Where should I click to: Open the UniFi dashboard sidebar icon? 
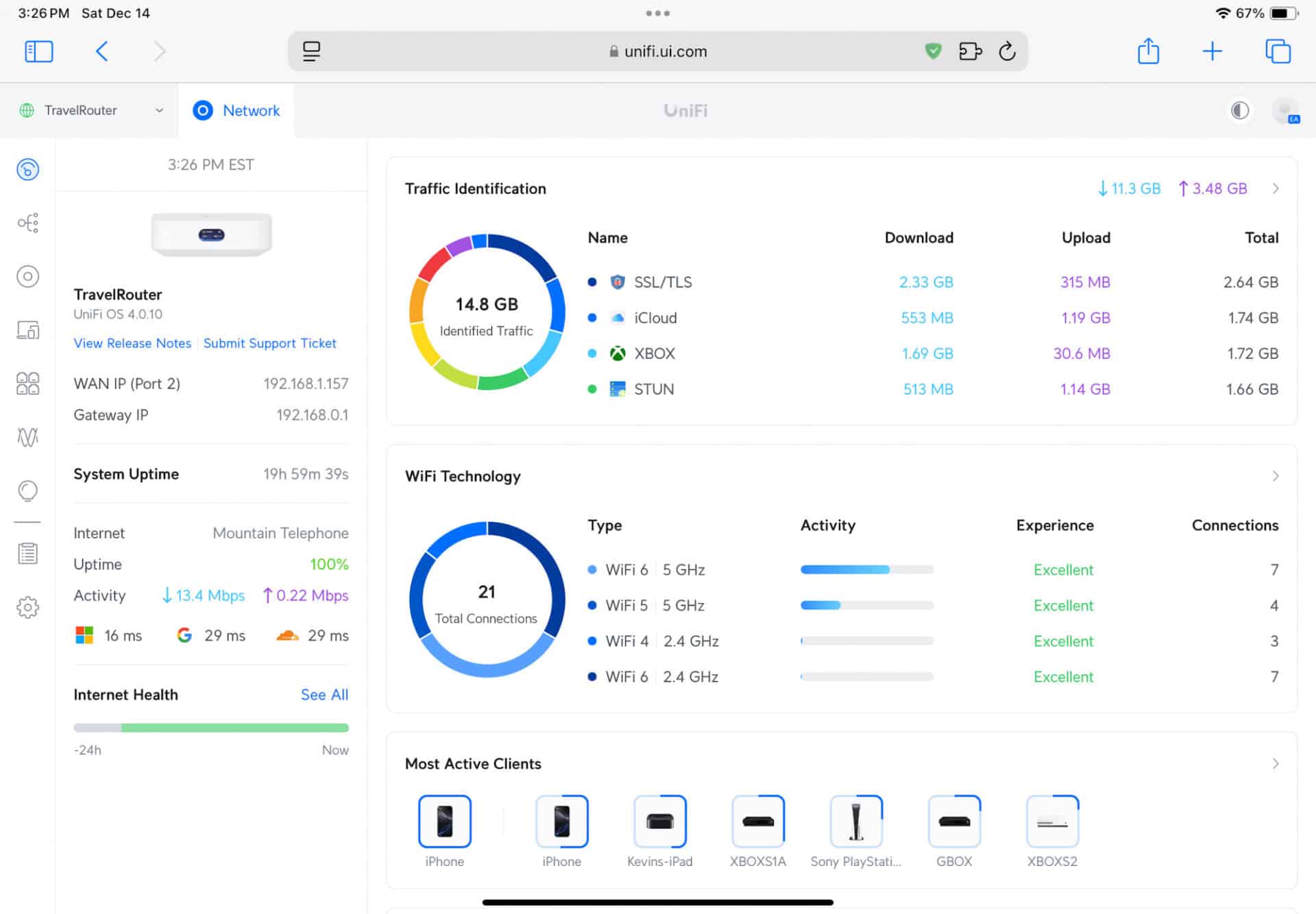[27, 169]
